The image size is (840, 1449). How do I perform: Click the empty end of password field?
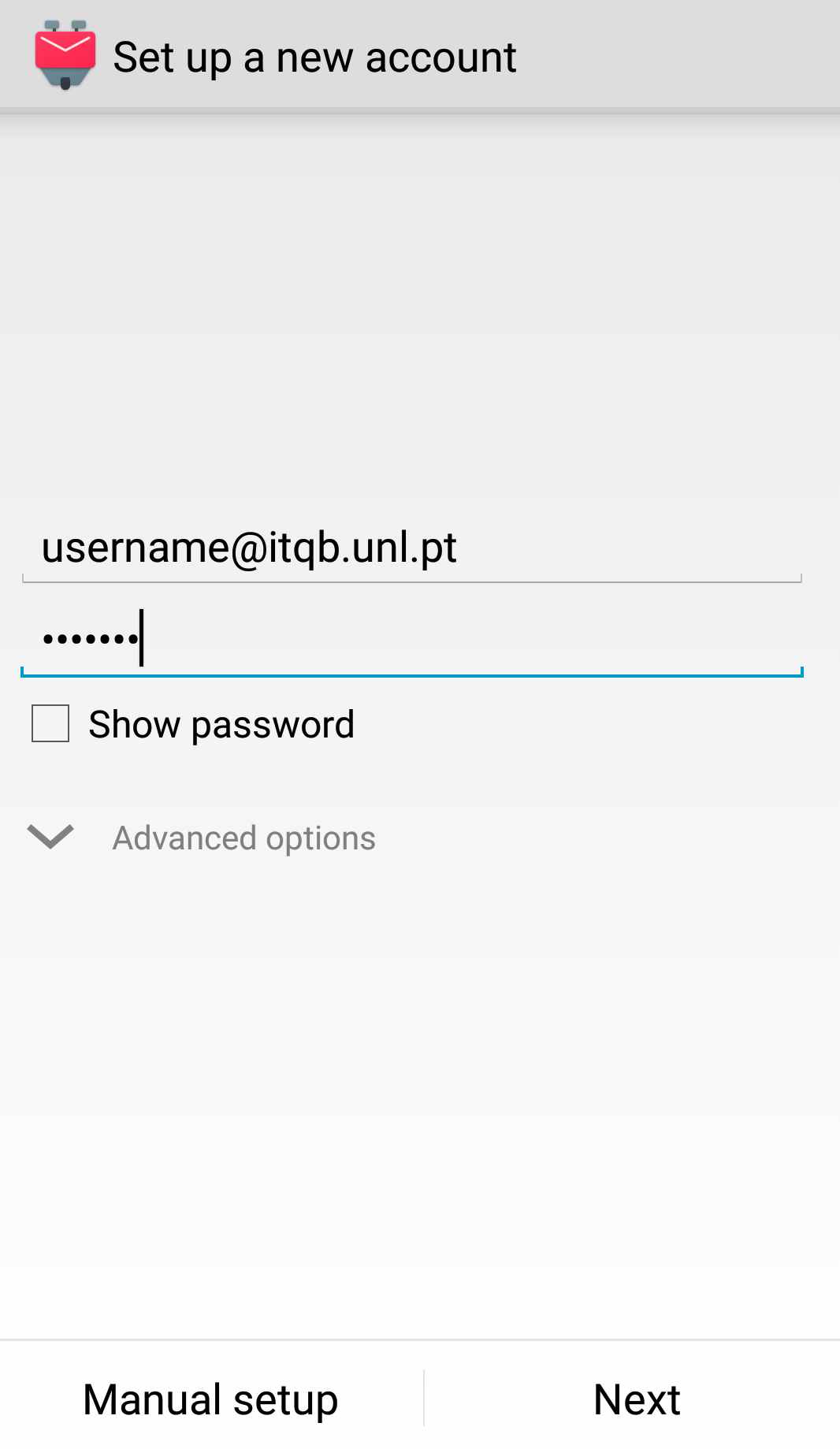tap(552, 638)
